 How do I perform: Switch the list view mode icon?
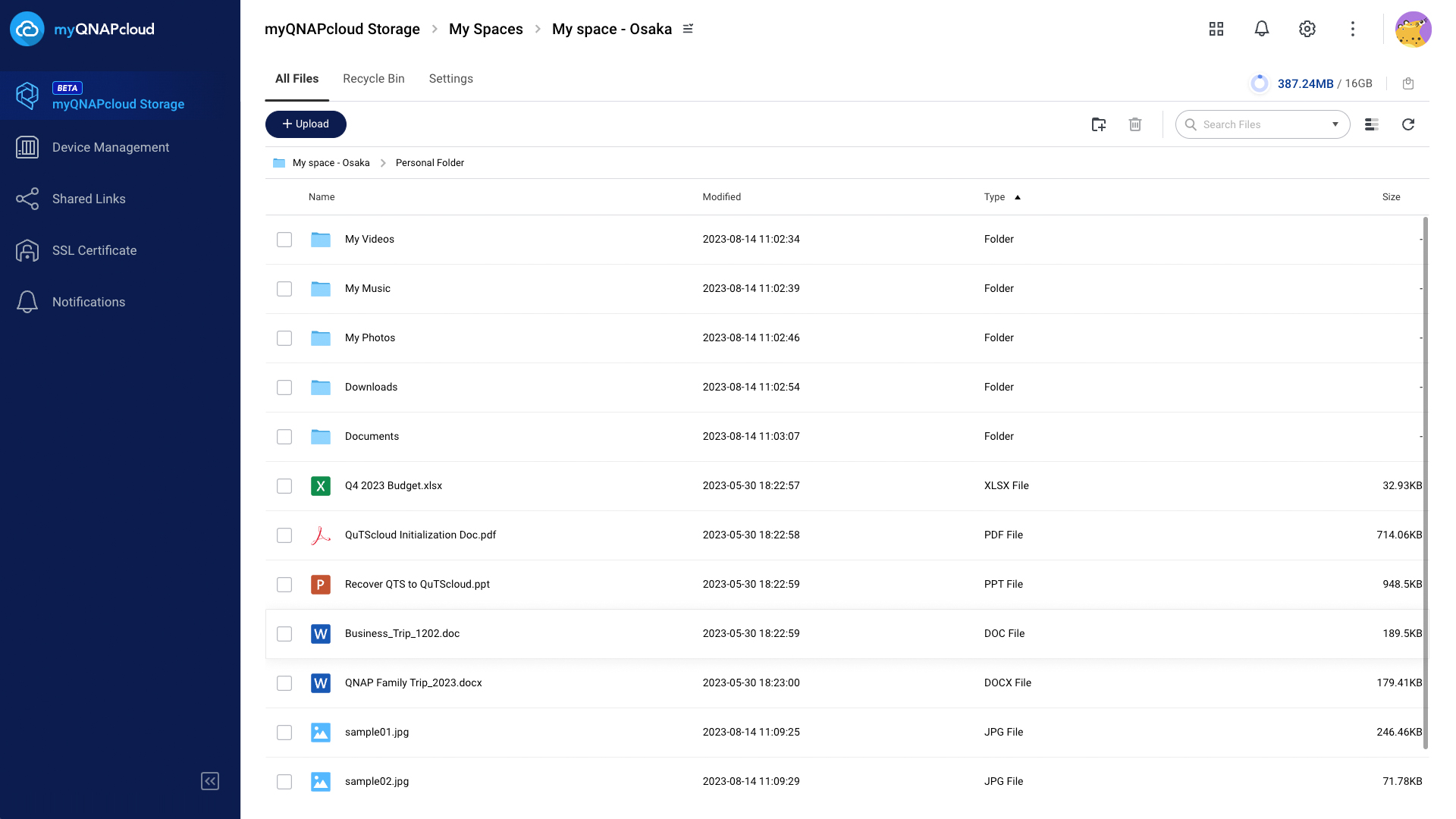point(1371,124)
